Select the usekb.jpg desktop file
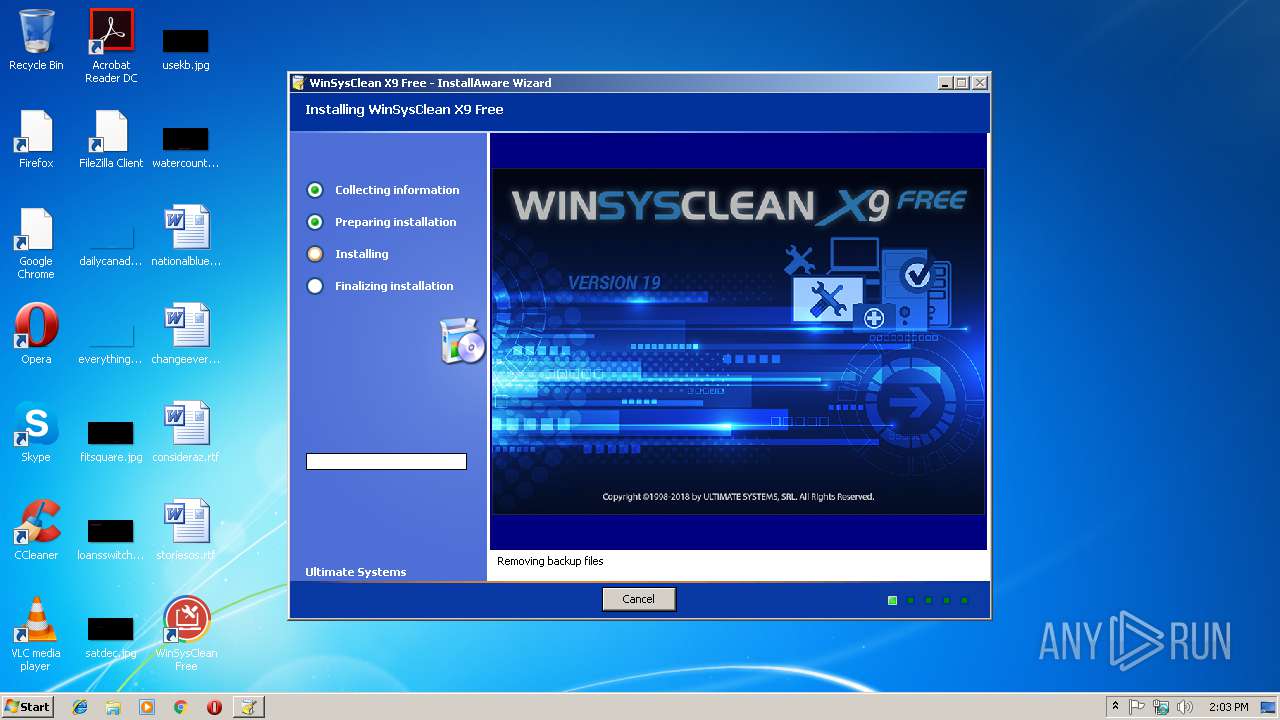The image size is (1280, 720). pos(186,48)
